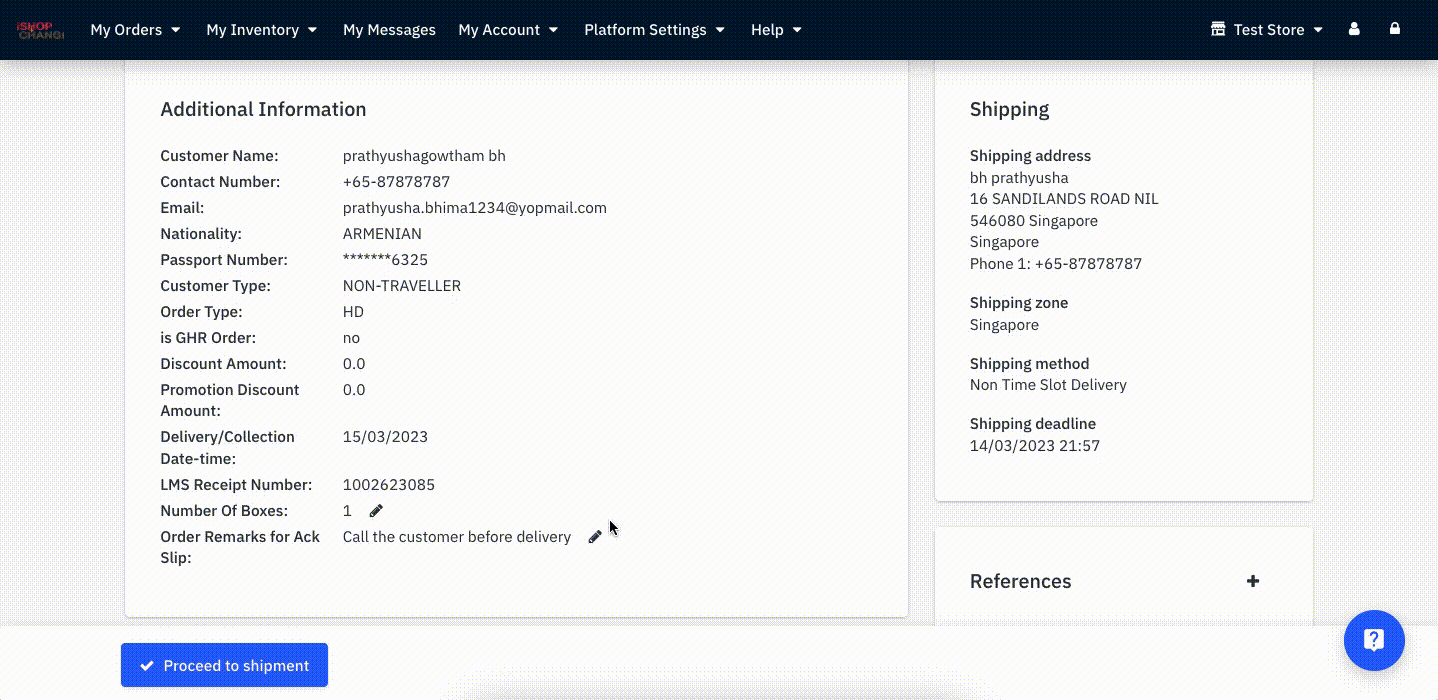Image resolution: width=1438 pixels, height=700 pixels.
Task: Go to My Messages
Action: click(389, 30)
